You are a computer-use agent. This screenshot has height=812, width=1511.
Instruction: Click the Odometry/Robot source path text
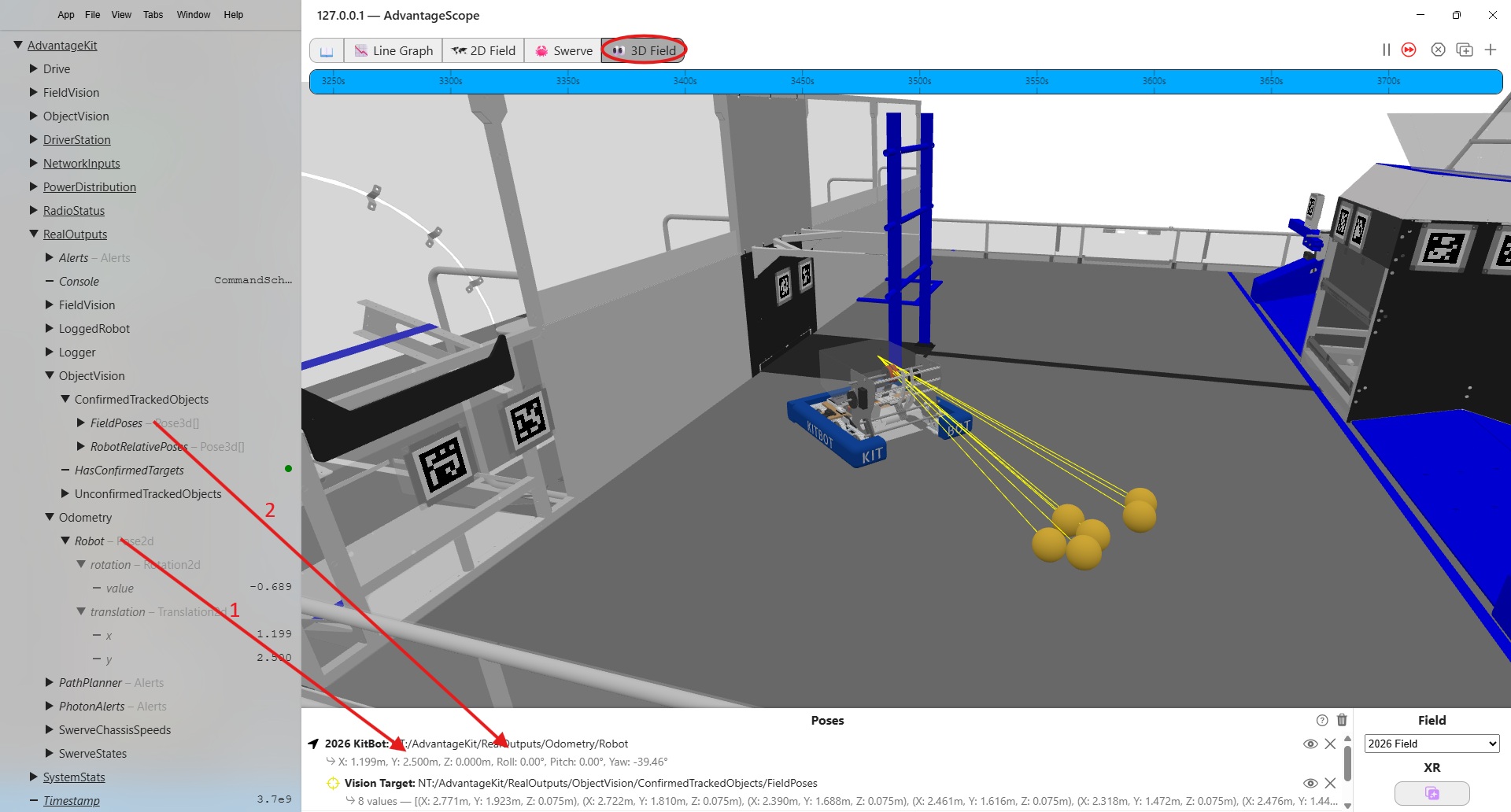tap(510, 744)
